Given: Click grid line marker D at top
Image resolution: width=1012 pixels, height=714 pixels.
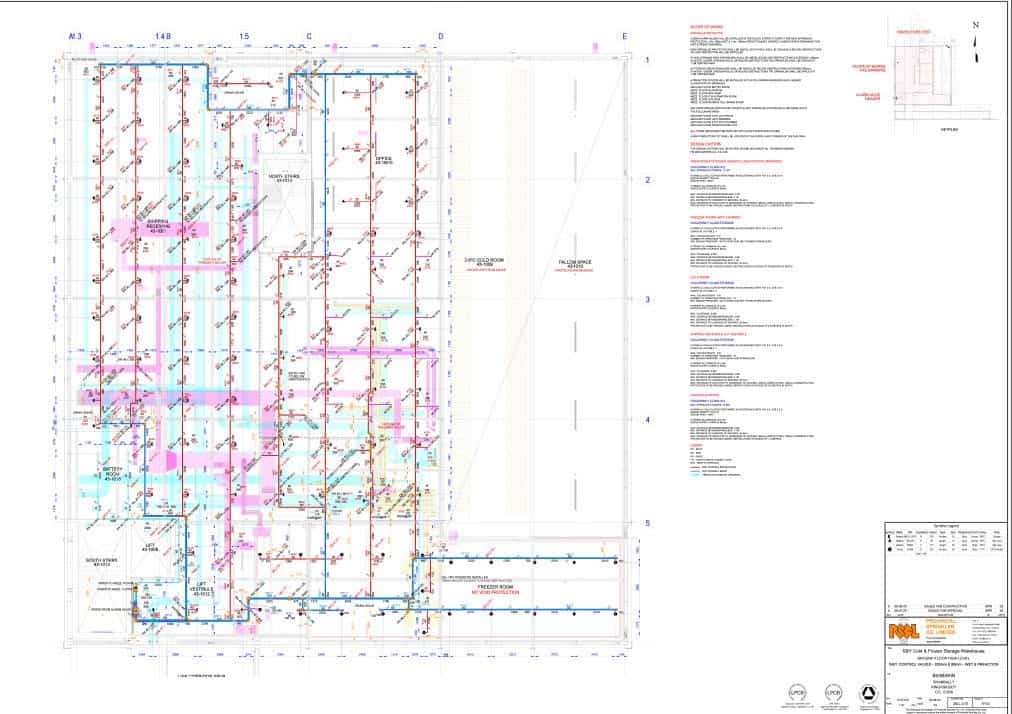Looking at the screenshot, I should 439,37.
